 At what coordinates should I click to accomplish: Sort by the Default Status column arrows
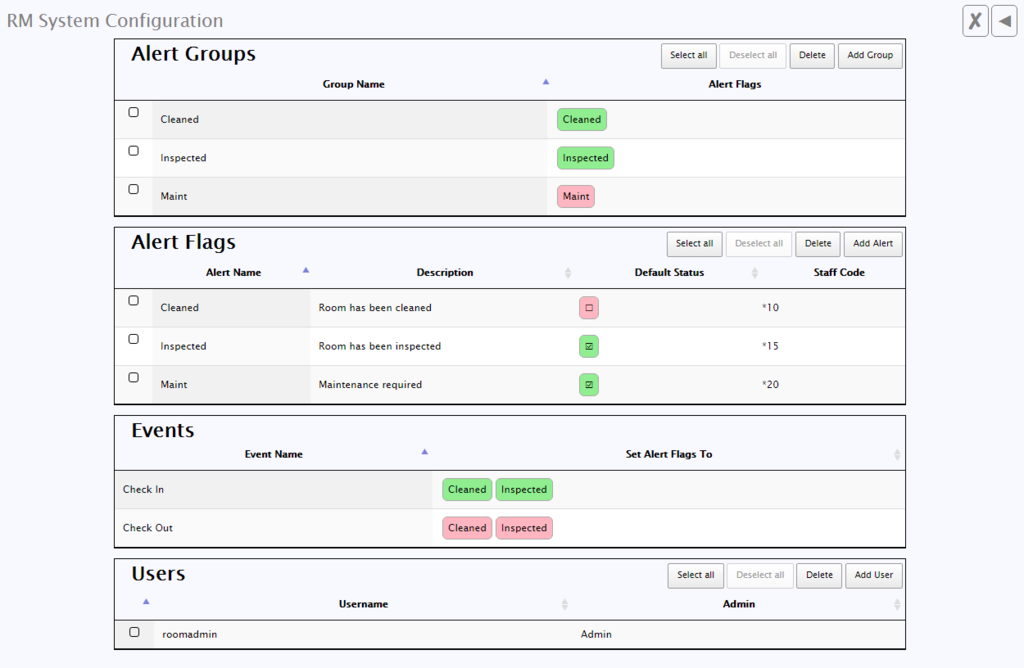tap(755, 273)
